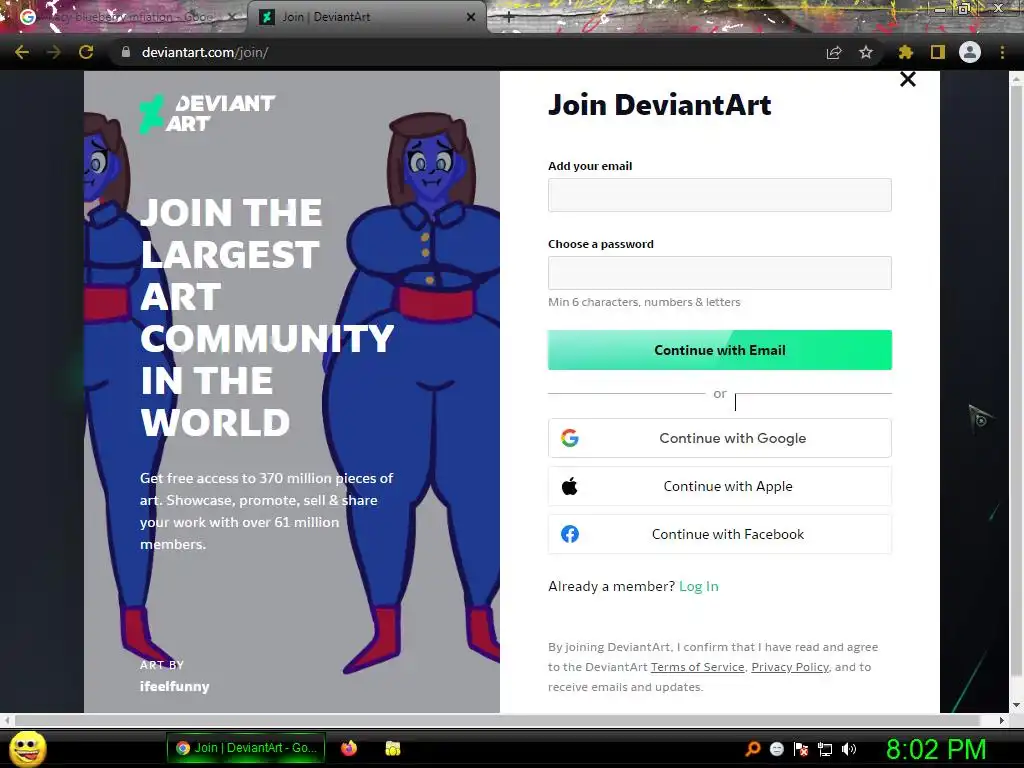Bookmark this page with the star icon
The image size is (1024, 768).
click(x=866, y=52)
